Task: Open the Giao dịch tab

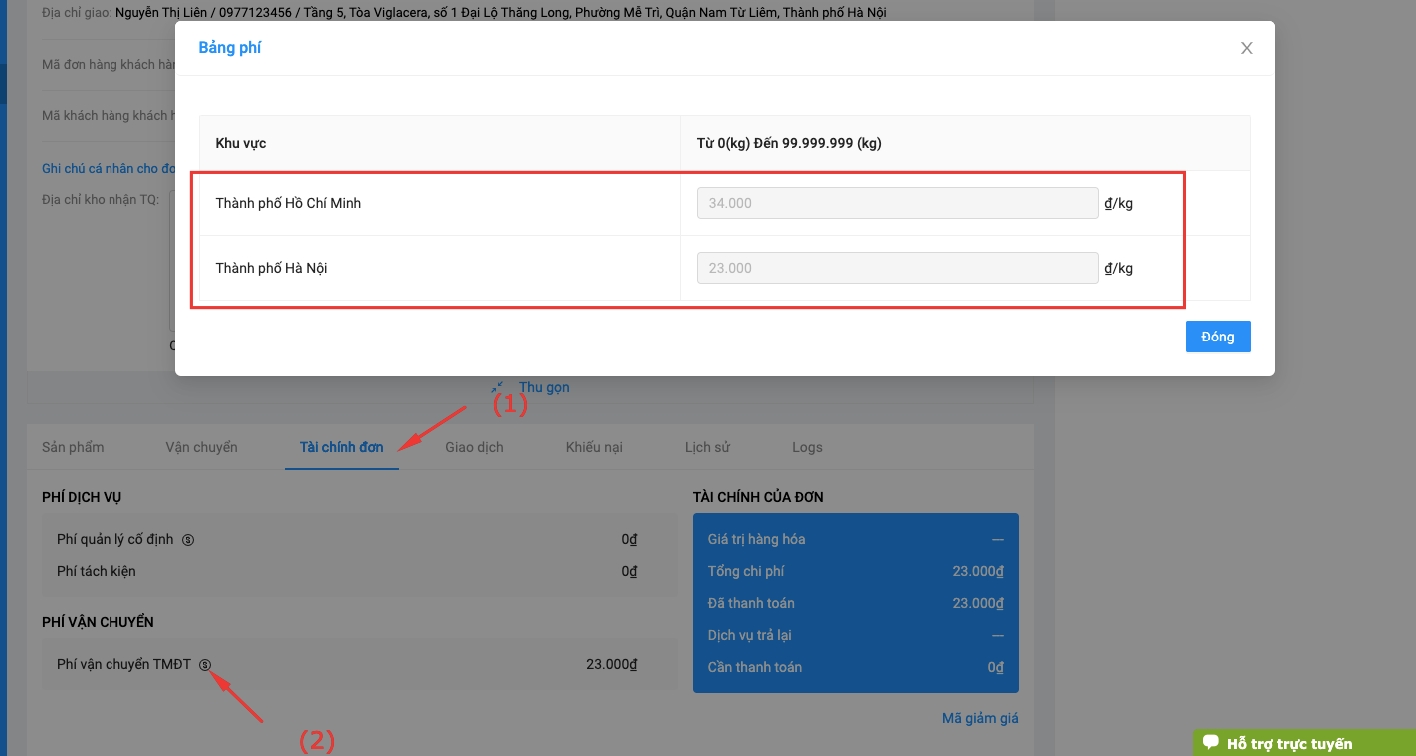Action: click(474, 447)
